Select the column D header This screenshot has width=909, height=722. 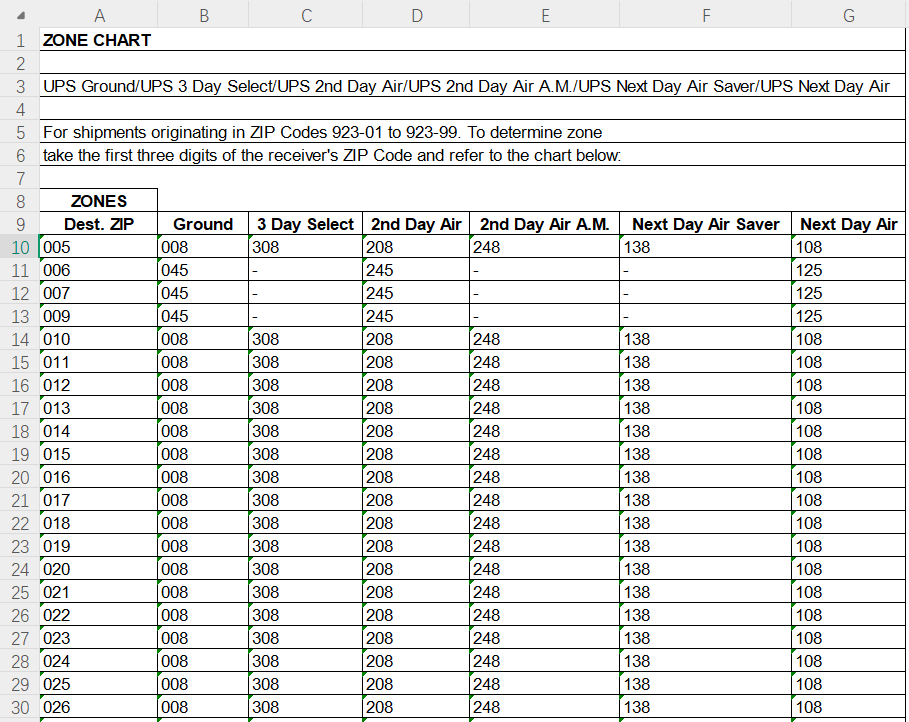click(x=415, y=15)
